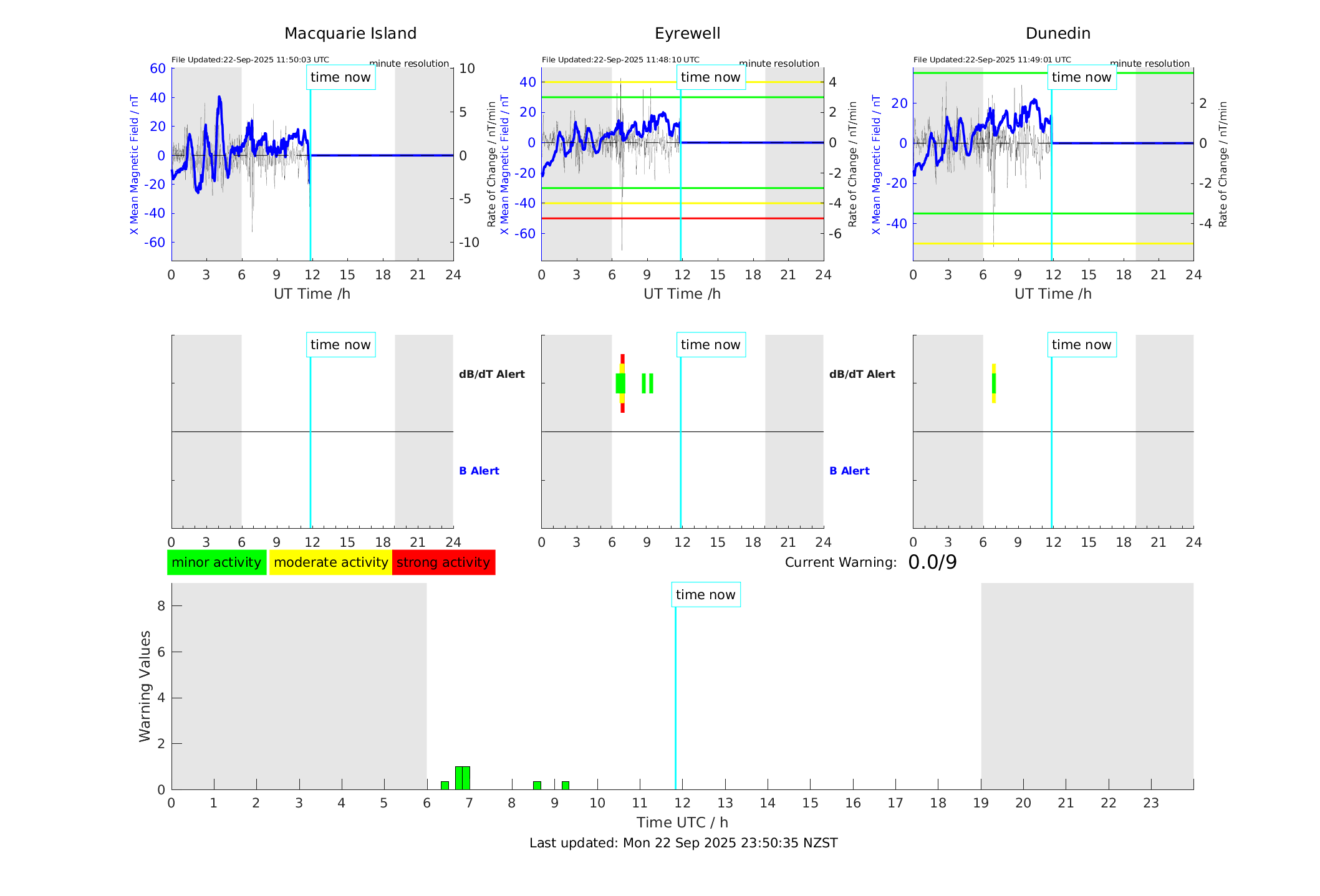Click the yellow moderate activity legend box

tap(330, 562)
